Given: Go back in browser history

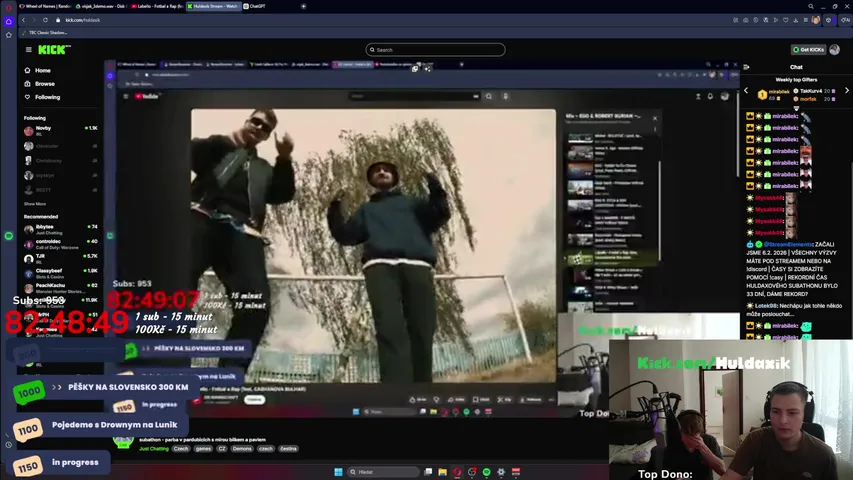Looking at the screenshot, I should coord(23,20).
